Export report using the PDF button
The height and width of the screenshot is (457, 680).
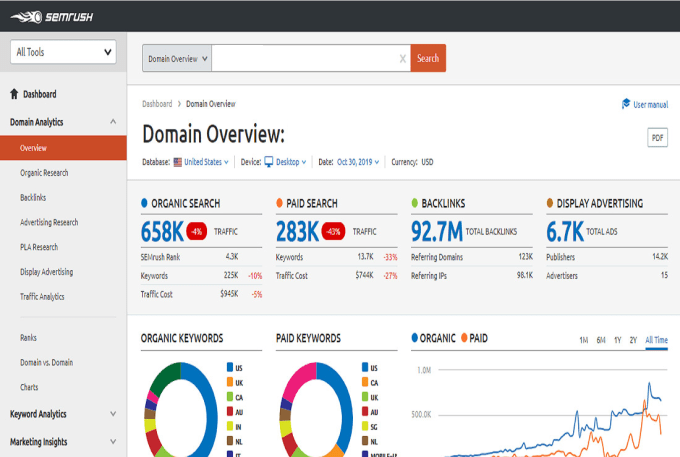tap(657, 138)
